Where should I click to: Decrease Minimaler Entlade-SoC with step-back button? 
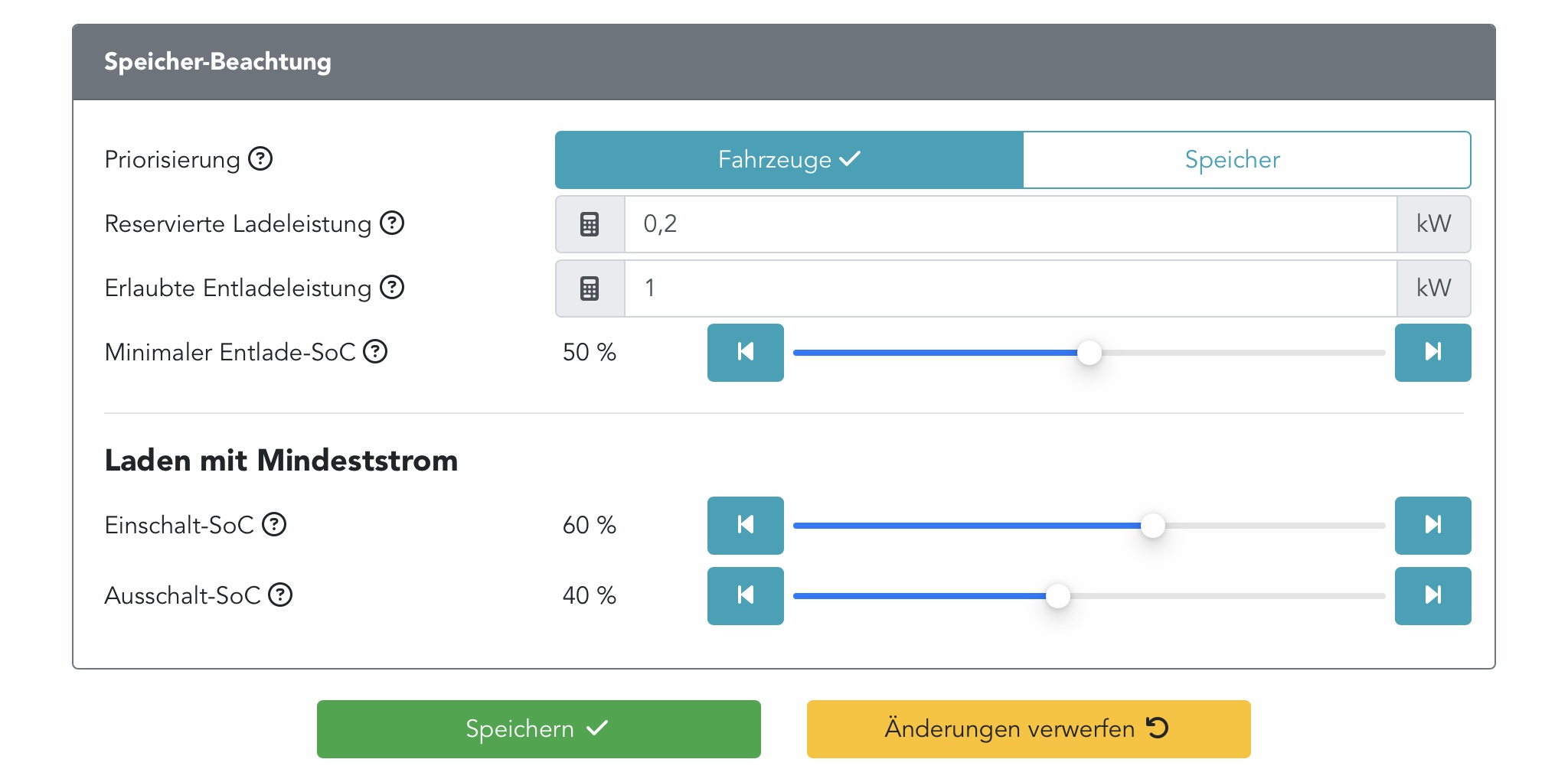pos(745,353)
